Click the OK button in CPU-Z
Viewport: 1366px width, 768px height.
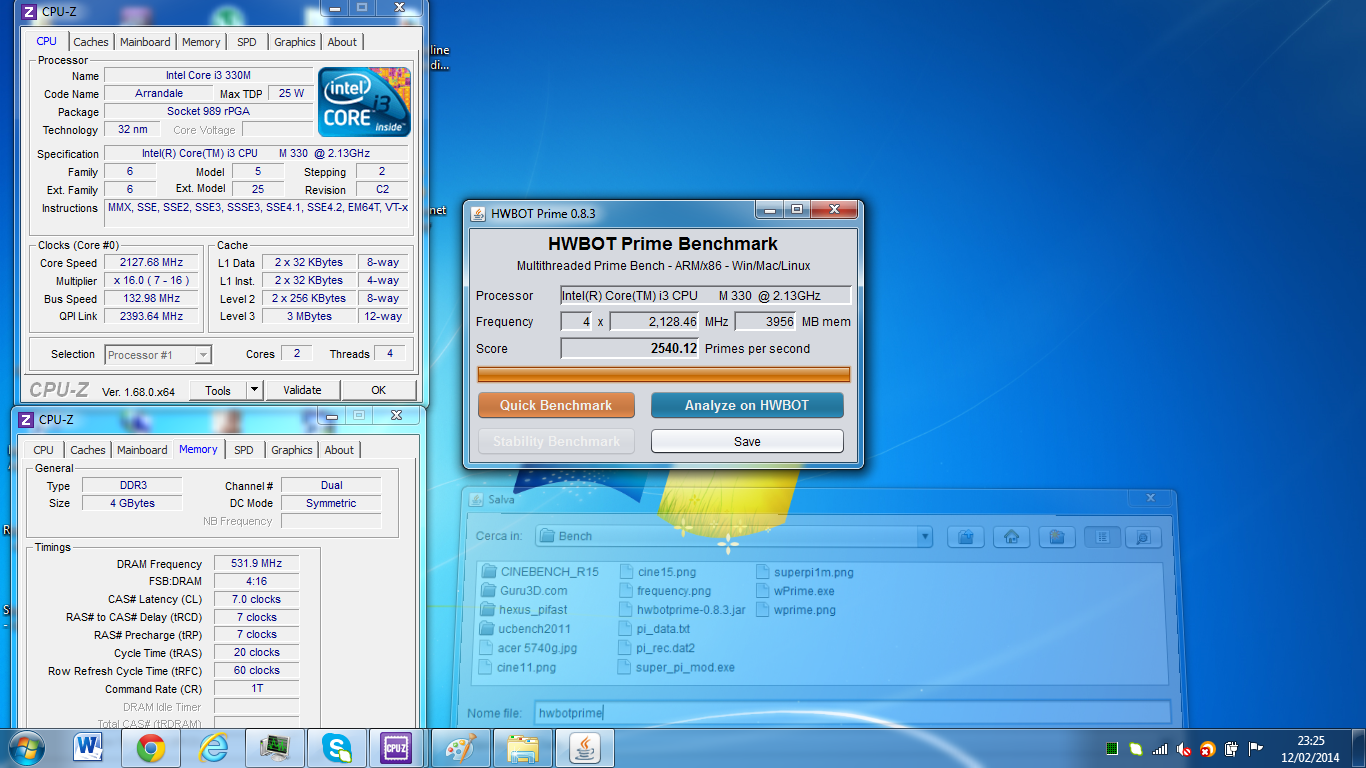pyautogui.click(x=379, y=390)
